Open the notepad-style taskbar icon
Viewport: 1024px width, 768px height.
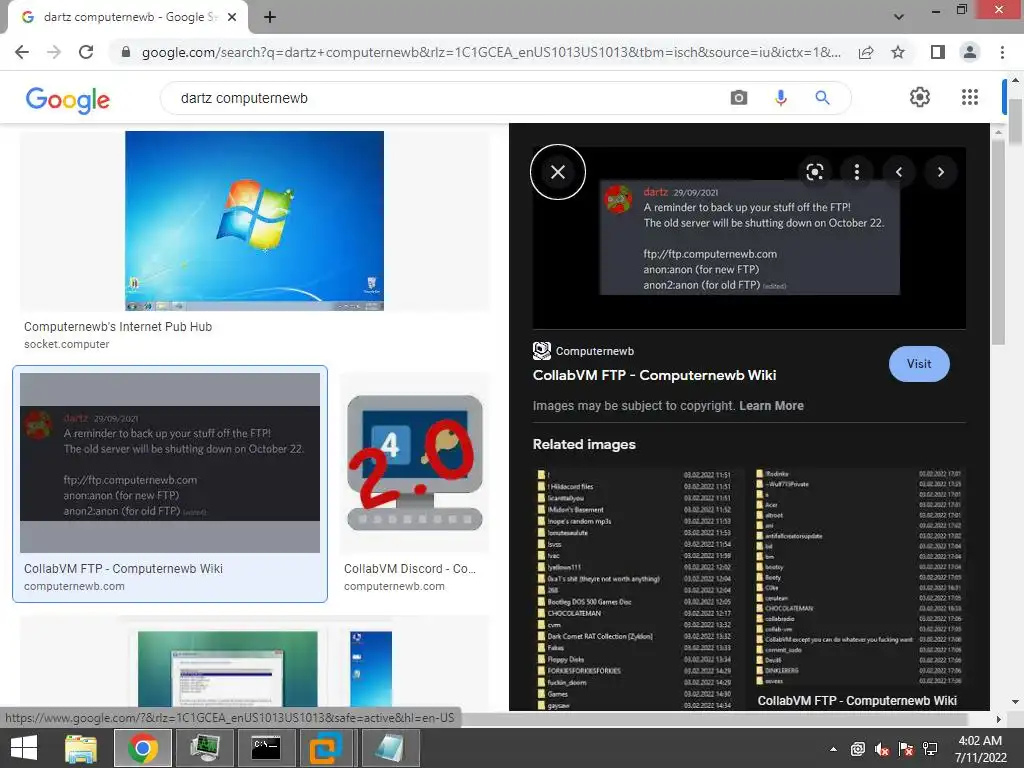pyautogui.click(x=389, y=748)
